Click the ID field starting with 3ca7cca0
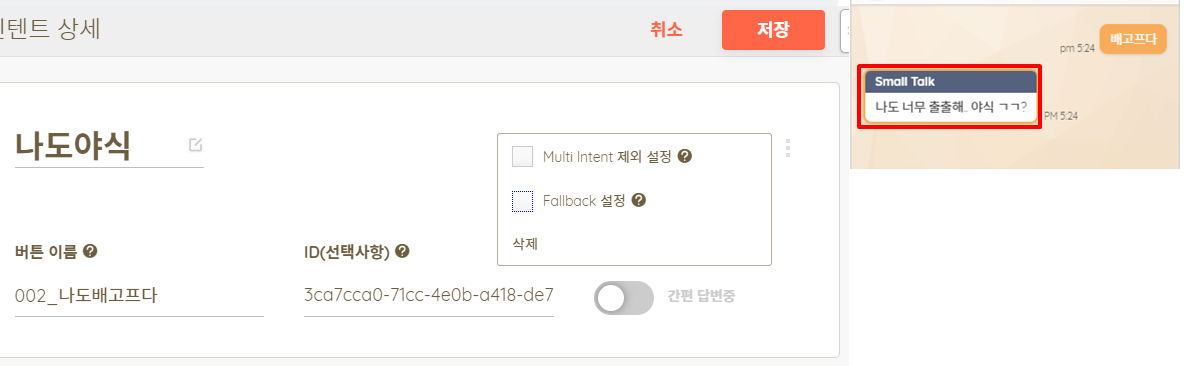The width and height of the screenshot is (1185, 366). [429, 296]
